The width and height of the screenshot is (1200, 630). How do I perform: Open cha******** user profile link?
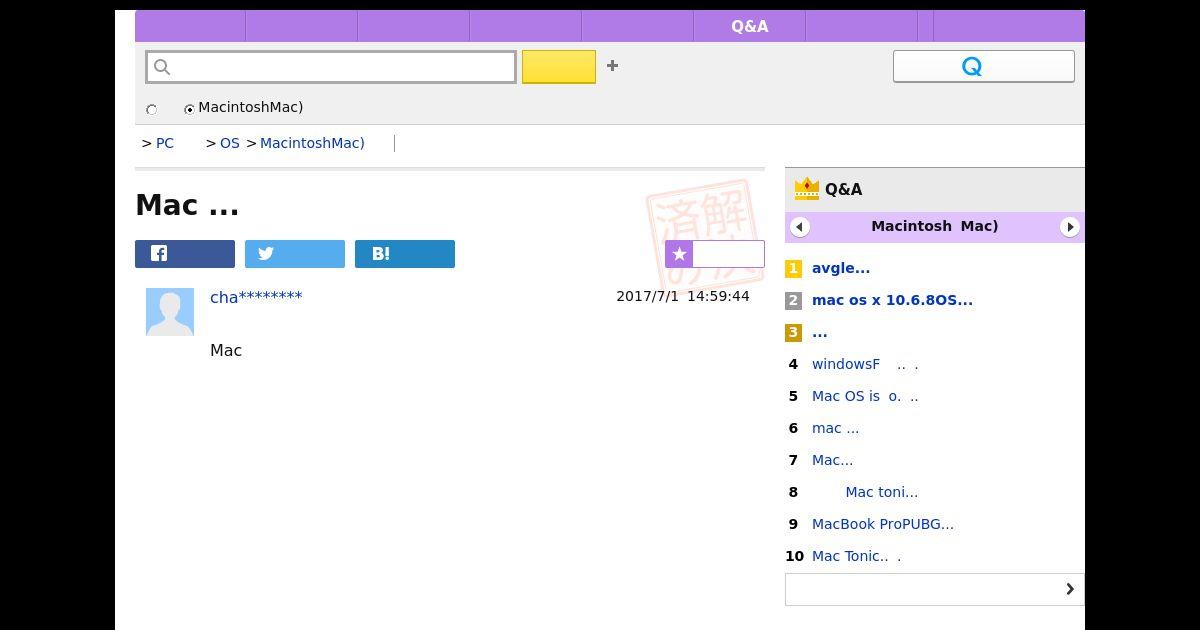(x=256, y=297)
